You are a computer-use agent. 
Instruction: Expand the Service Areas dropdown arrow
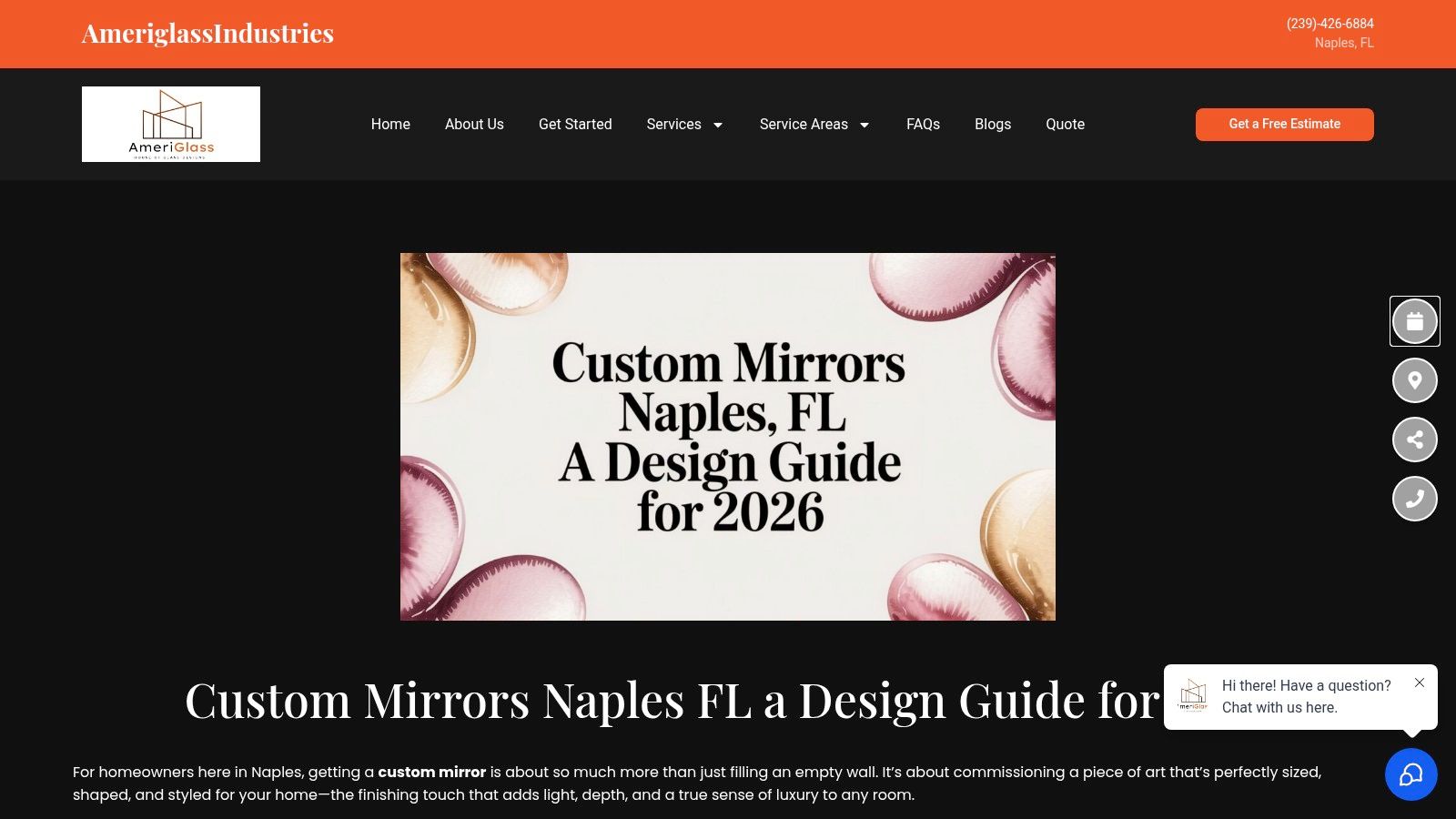pos(864,125)
